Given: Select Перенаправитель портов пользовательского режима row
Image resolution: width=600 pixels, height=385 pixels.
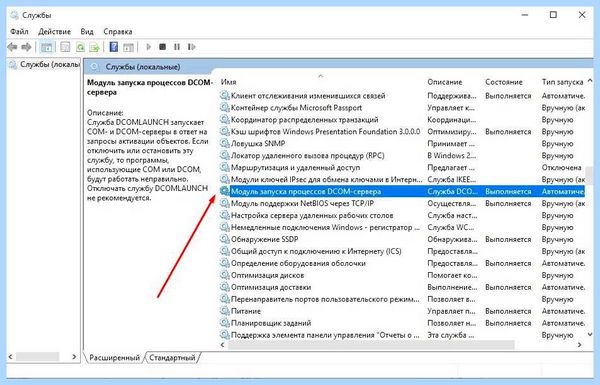Looking at the screenshot, I should tap(403, 299).
